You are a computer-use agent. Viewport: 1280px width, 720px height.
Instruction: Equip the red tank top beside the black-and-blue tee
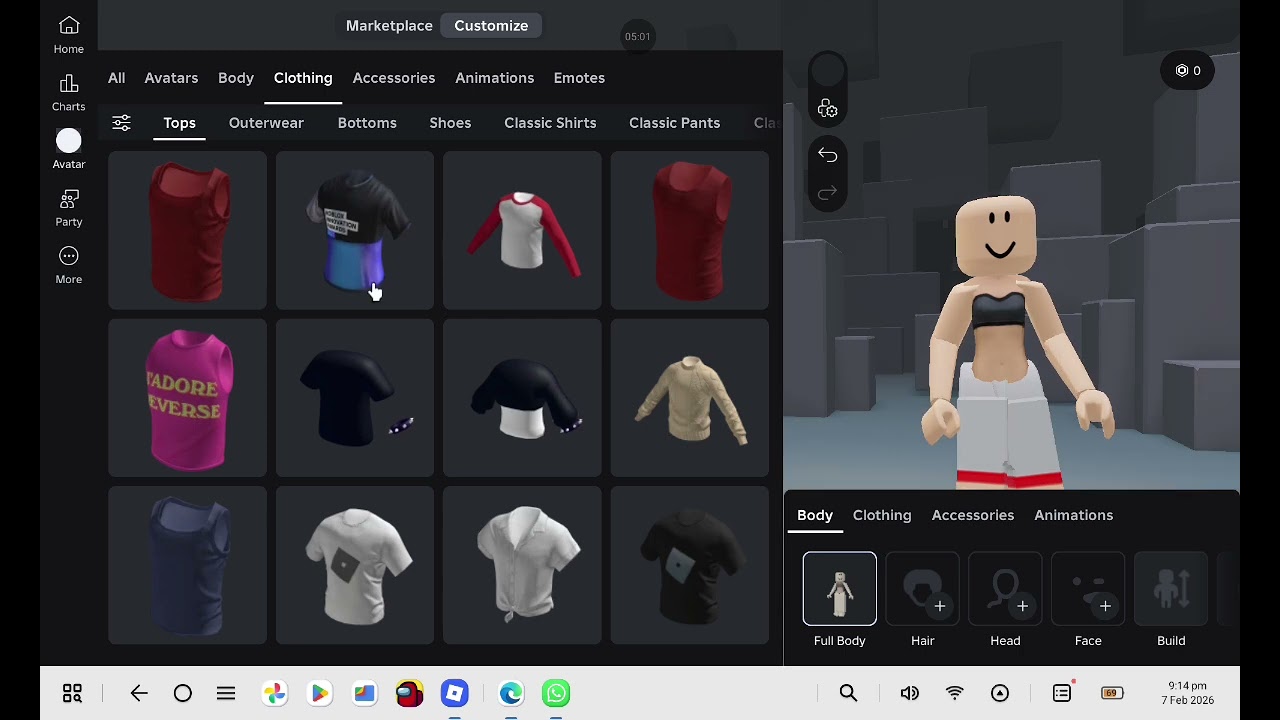click(188, 231)
